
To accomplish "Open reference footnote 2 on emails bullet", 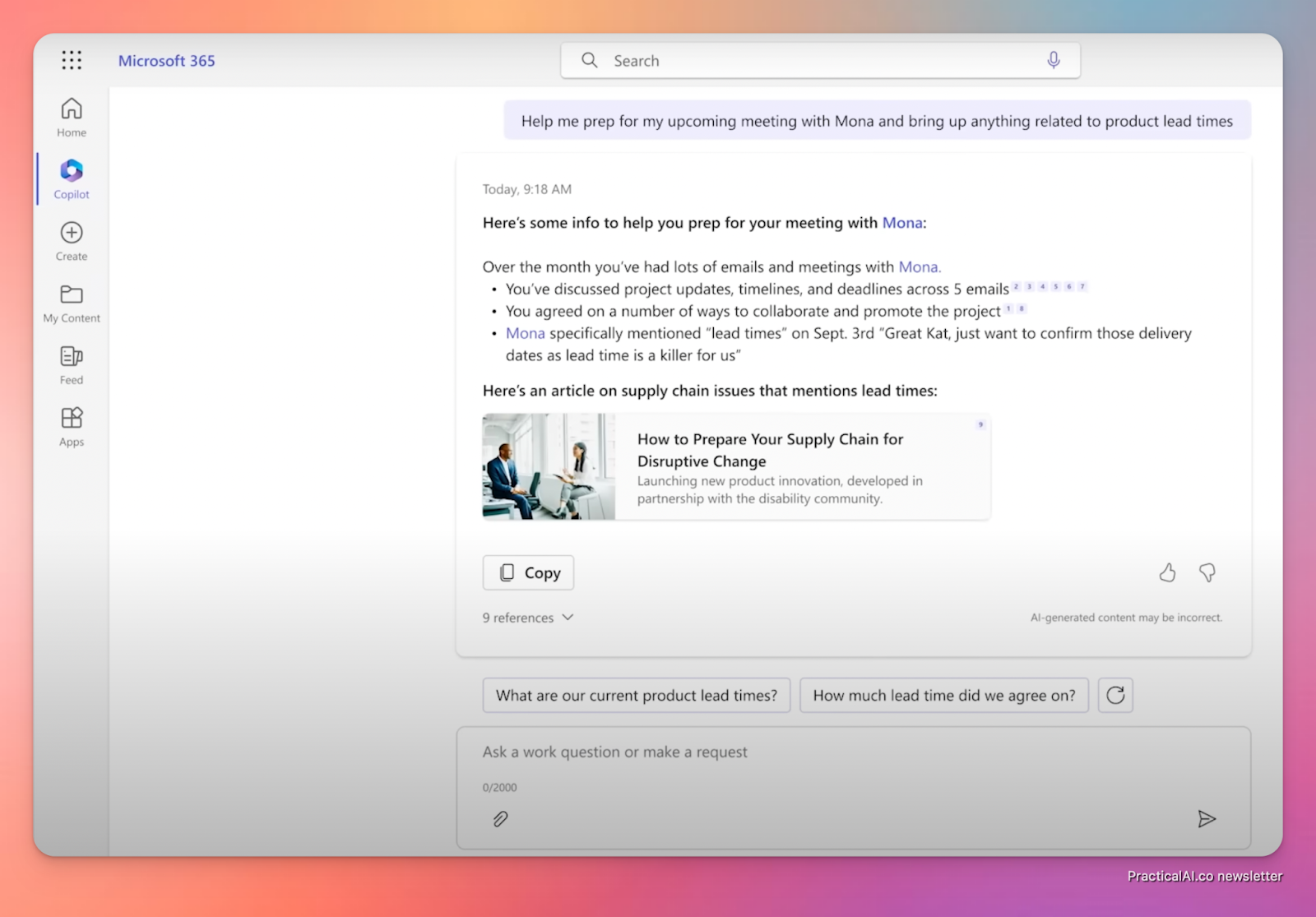I will 1017,286.
